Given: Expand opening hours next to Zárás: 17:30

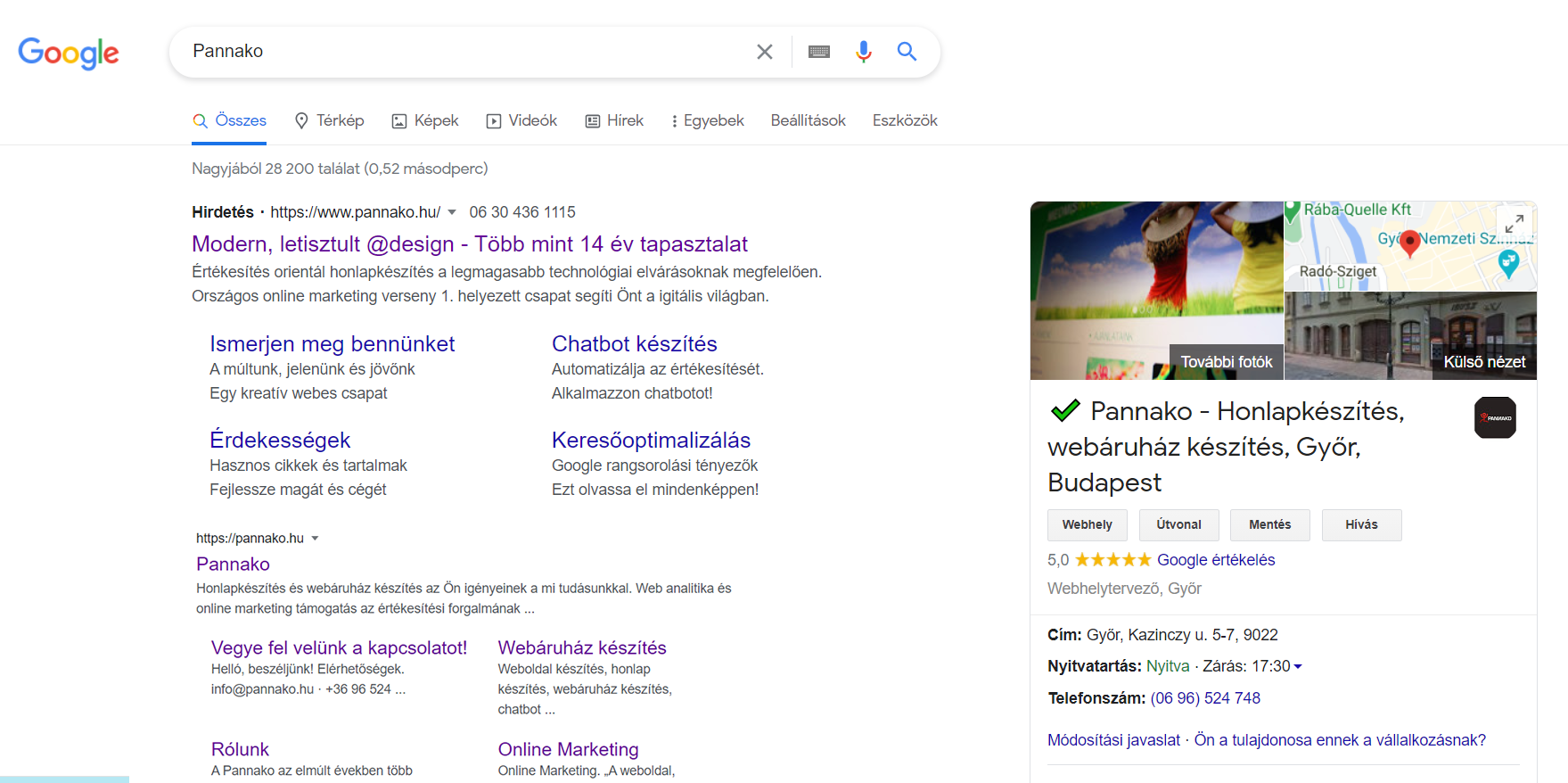Looking at the screenshot, I should coord(1298,667).
